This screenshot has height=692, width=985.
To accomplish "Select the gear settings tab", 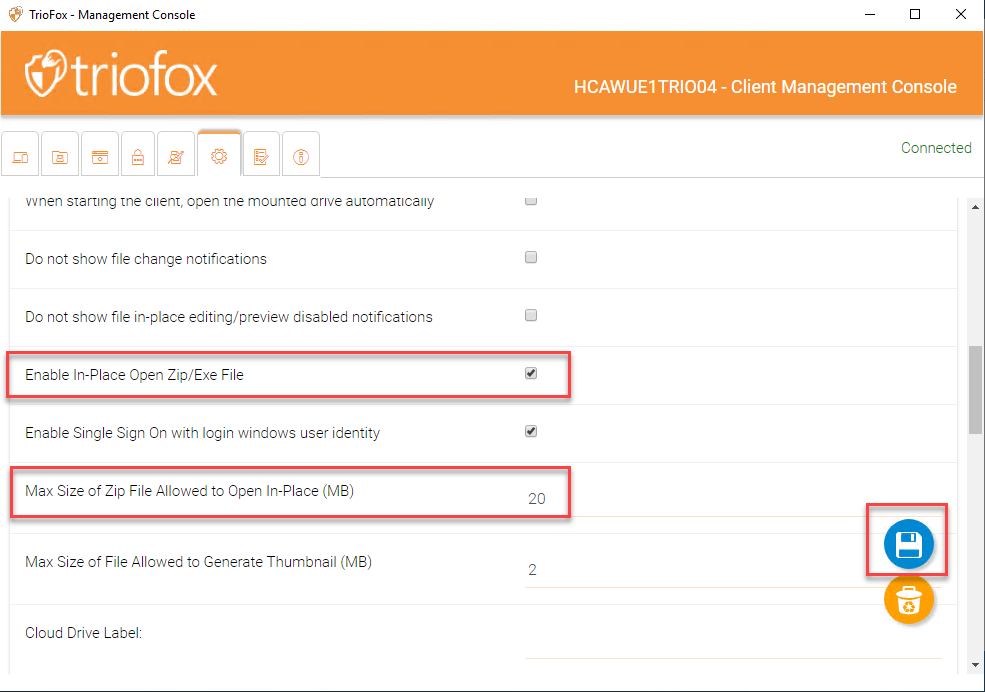I will point(219,154).
